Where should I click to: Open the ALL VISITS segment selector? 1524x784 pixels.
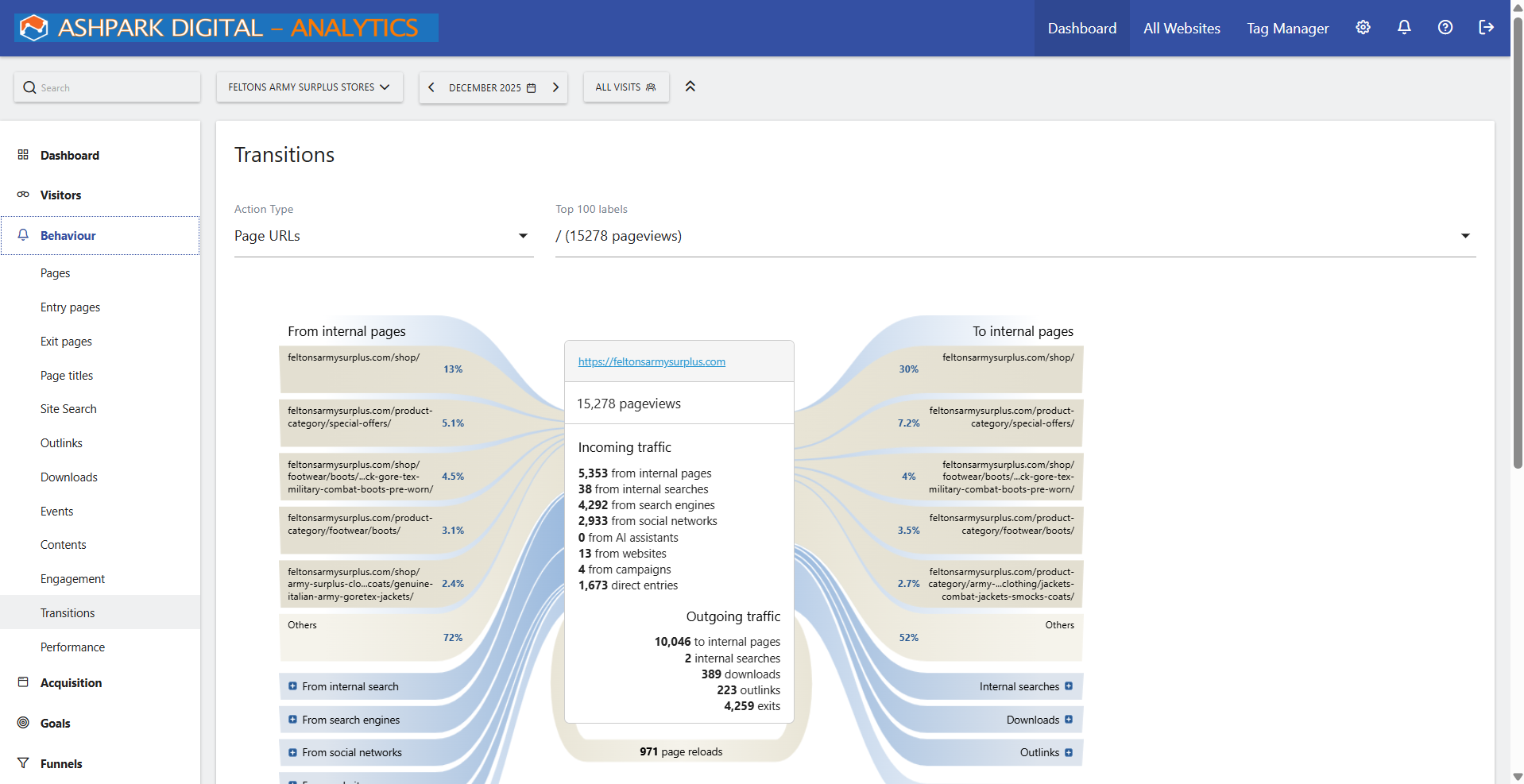pos(625,87)
